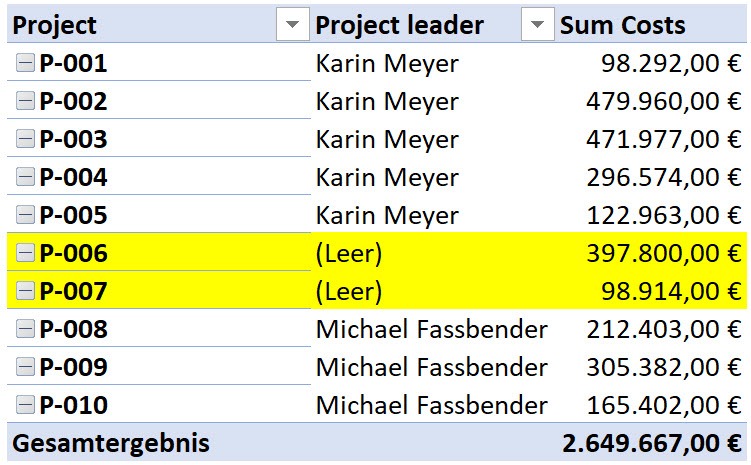Collapse the P-002 row group
The width and height of the screenshot is (751, 465).
[25, 101]
